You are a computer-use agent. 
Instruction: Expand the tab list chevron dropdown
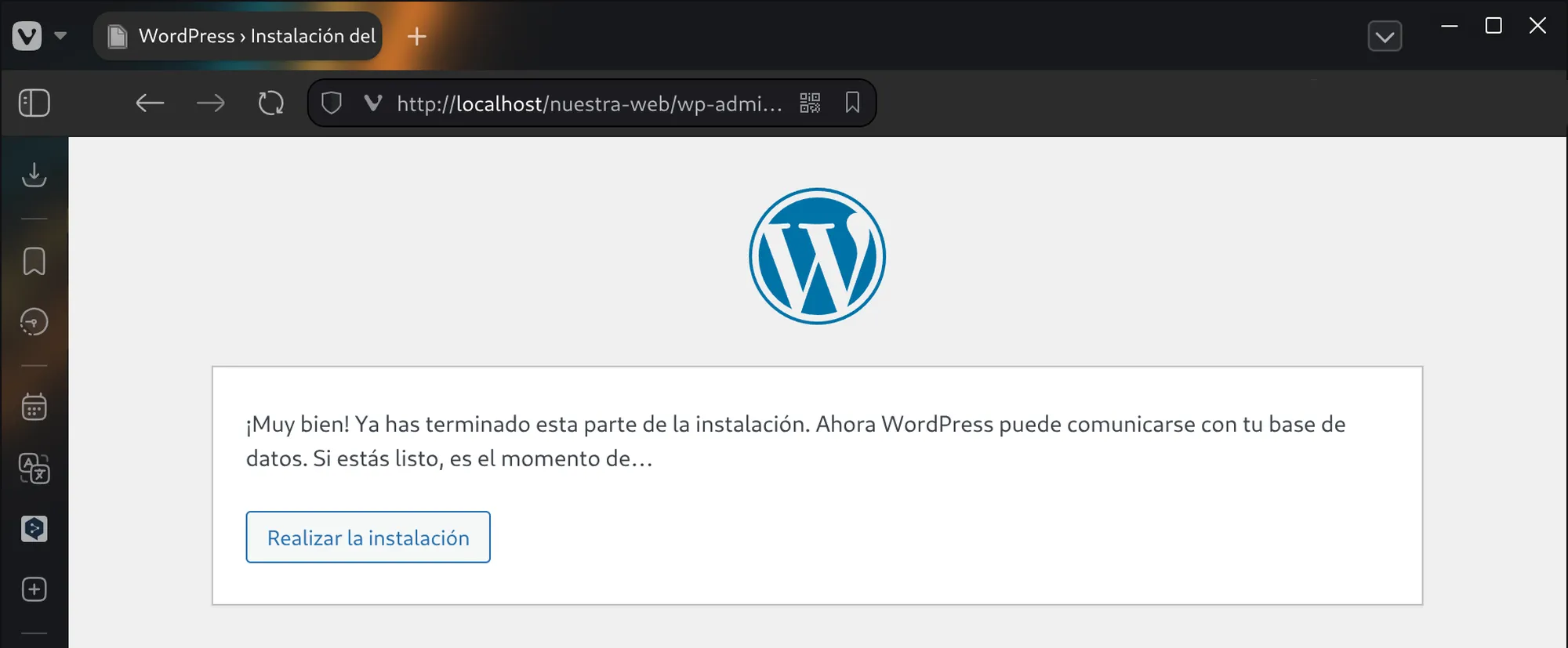(1385, 36)
